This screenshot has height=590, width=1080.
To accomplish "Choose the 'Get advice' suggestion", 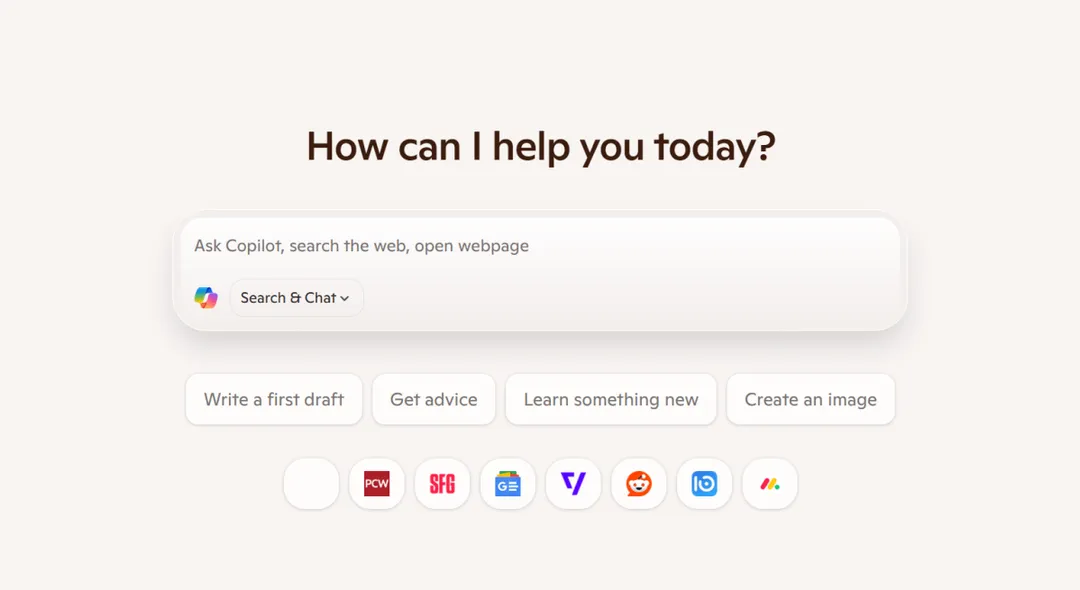I will (434, 400).
